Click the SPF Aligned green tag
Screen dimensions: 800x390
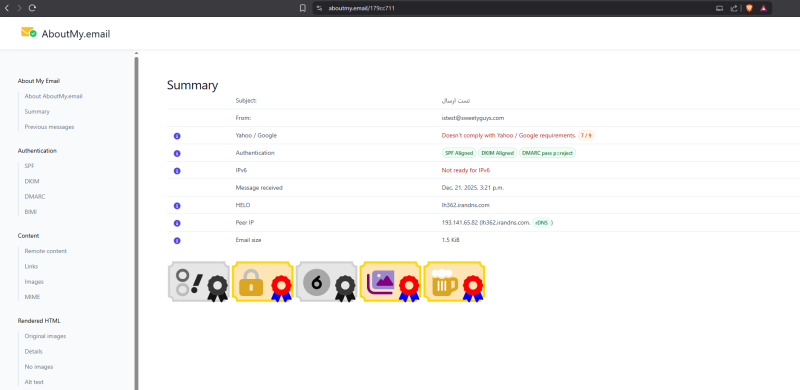coord(459,153)
